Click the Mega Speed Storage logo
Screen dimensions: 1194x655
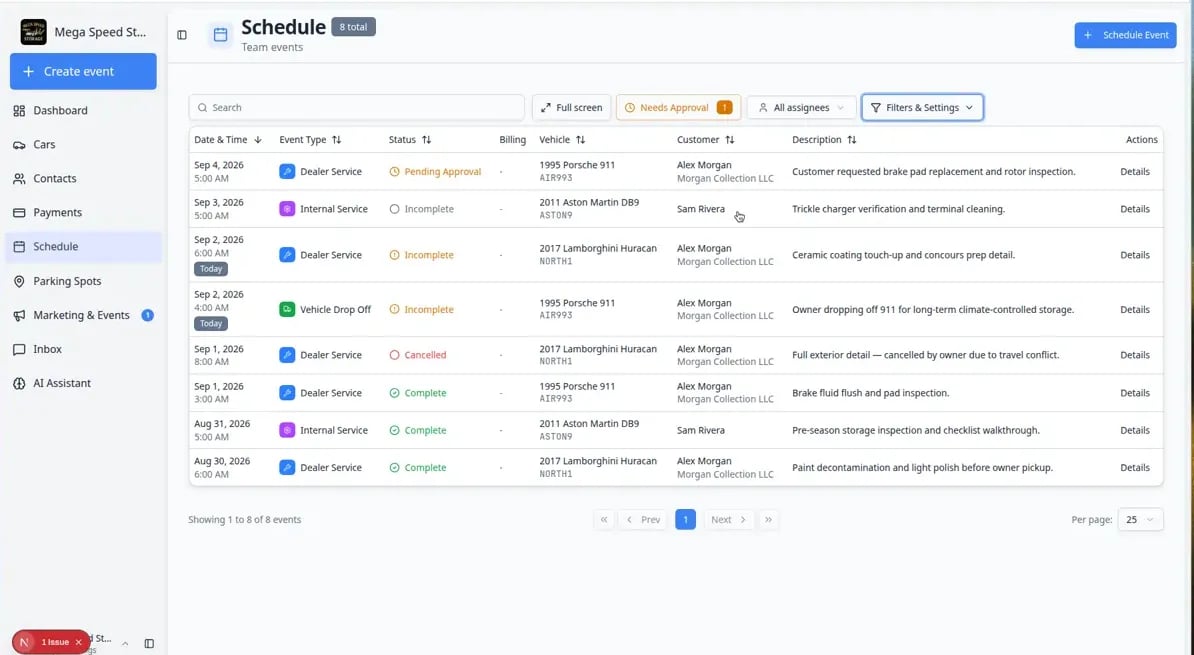point(34,32)
